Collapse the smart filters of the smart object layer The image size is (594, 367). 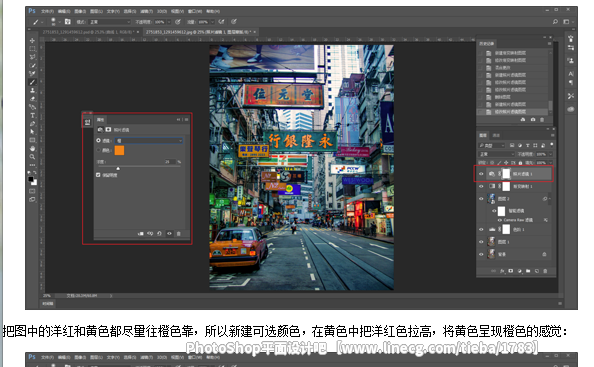point(549,199)
